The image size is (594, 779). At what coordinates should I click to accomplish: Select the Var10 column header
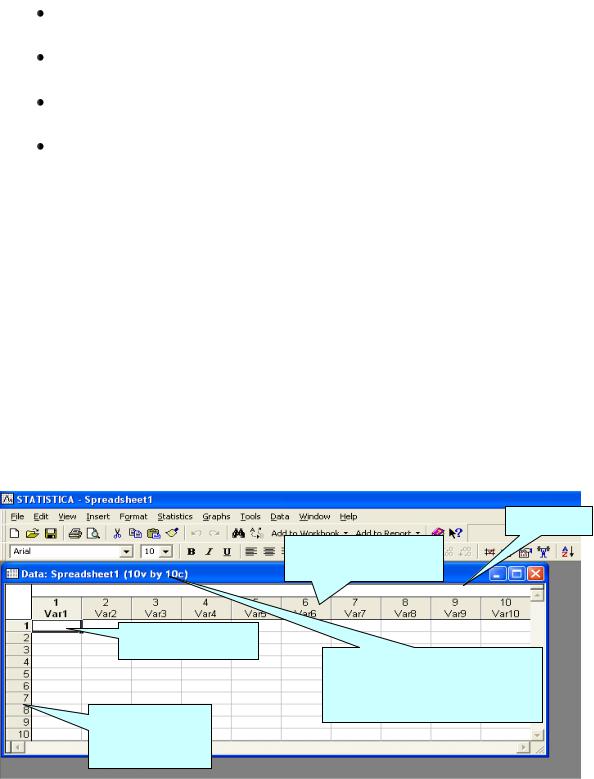tap(505, 608)
